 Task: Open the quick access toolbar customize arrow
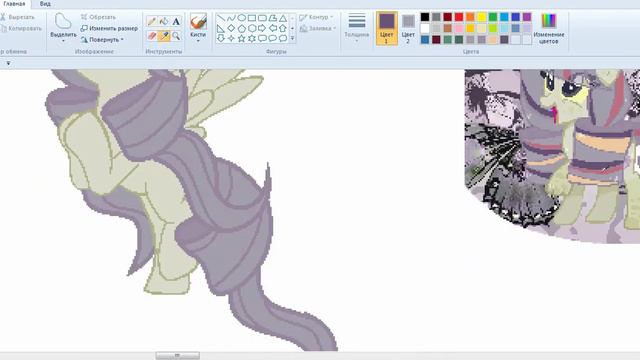pyautogui.click(x=8, y=63)
